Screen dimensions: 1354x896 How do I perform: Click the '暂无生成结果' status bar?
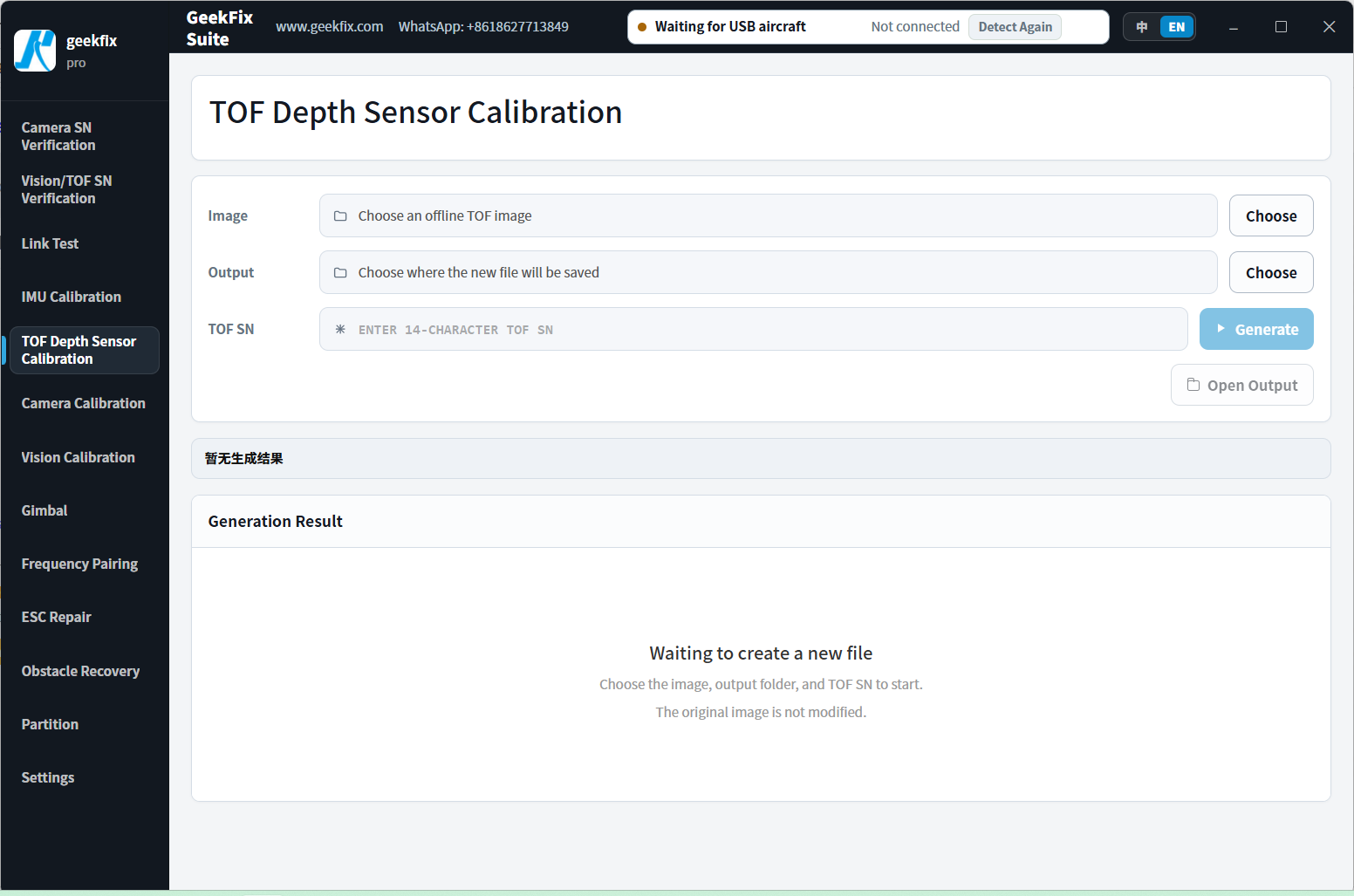click(x=761, y=459)
